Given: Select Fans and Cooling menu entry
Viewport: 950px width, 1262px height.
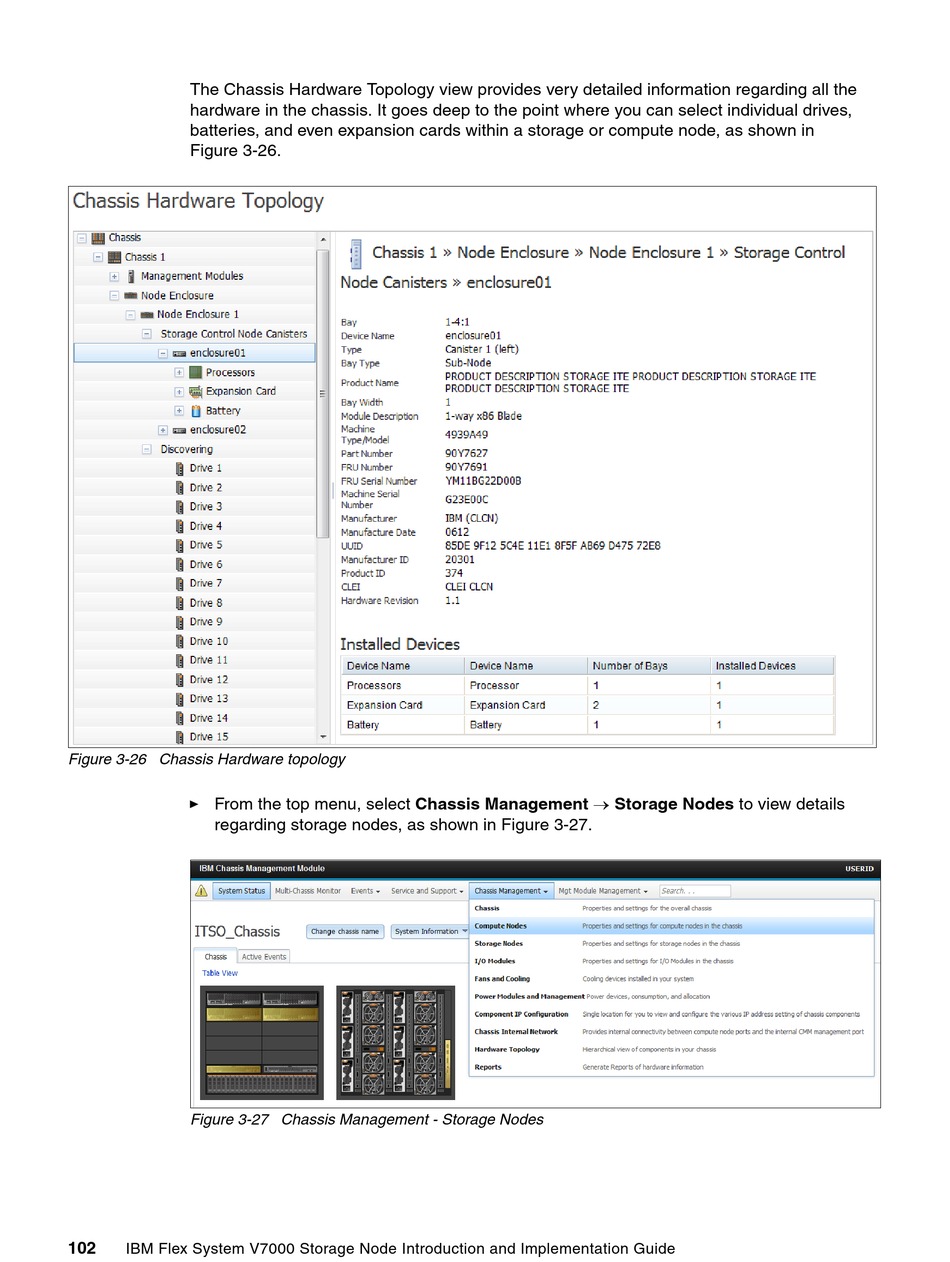Looking at the screenshot, I should click(x=672, y=979).
